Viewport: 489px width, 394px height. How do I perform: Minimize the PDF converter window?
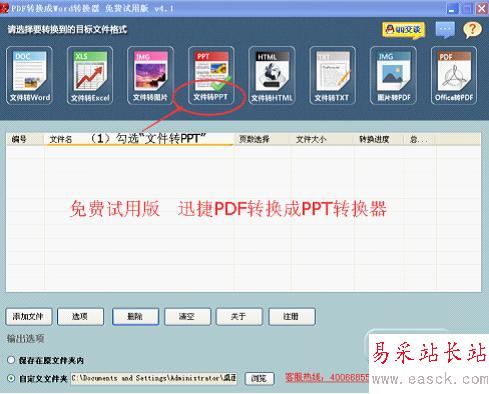tap(452, 8)
